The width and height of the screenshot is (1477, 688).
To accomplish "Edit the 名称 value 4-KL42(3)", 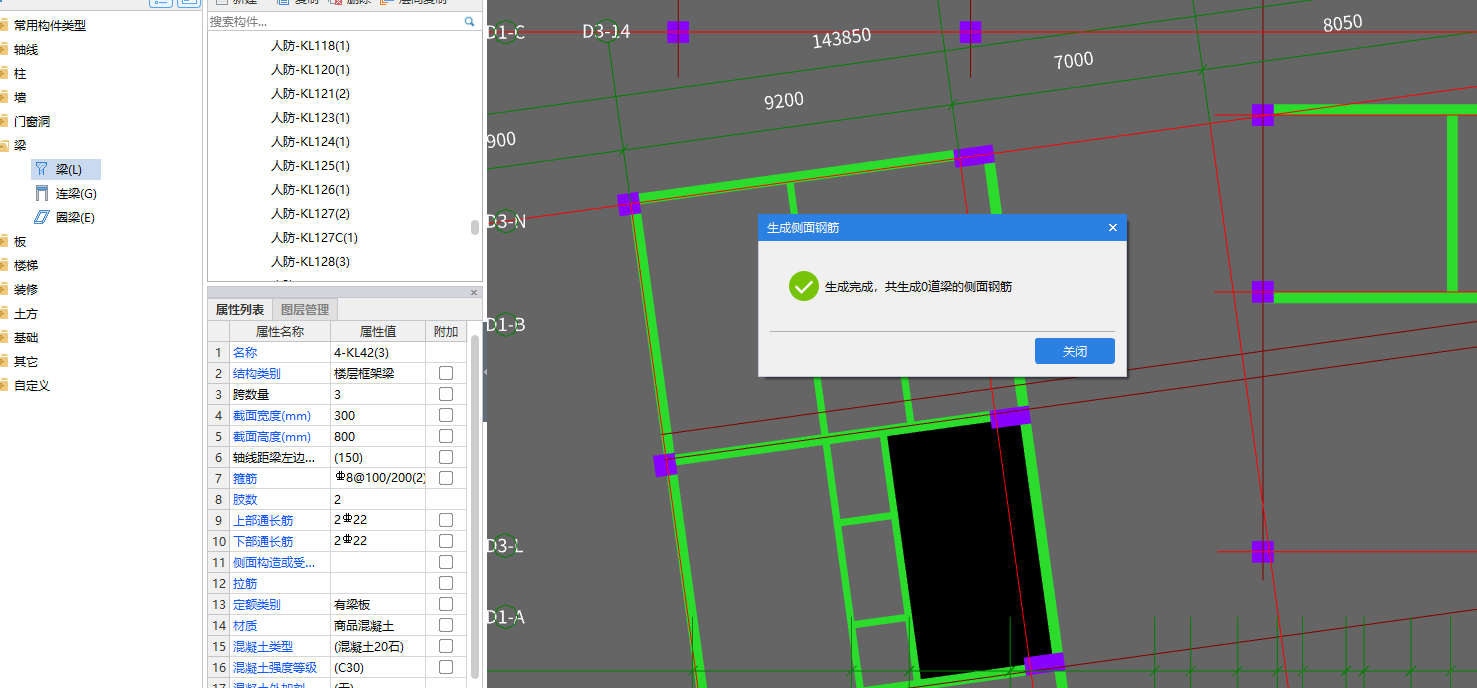I will (x=378, y=352).
